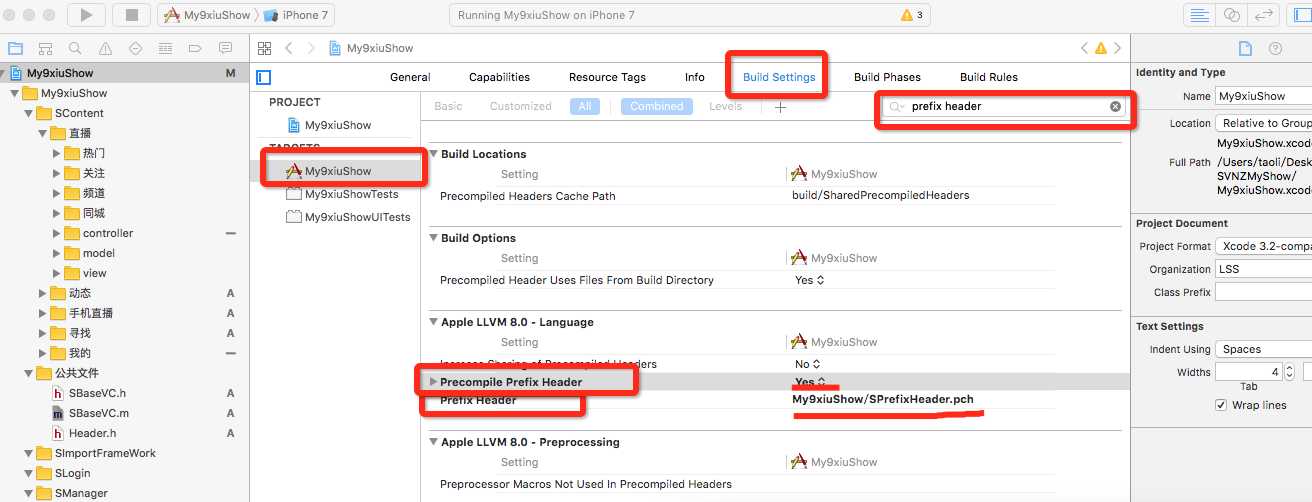This screenshot has height=502, width=1312.
Task: Expand the 热门 folder
Action: click(x=56, y=153)
